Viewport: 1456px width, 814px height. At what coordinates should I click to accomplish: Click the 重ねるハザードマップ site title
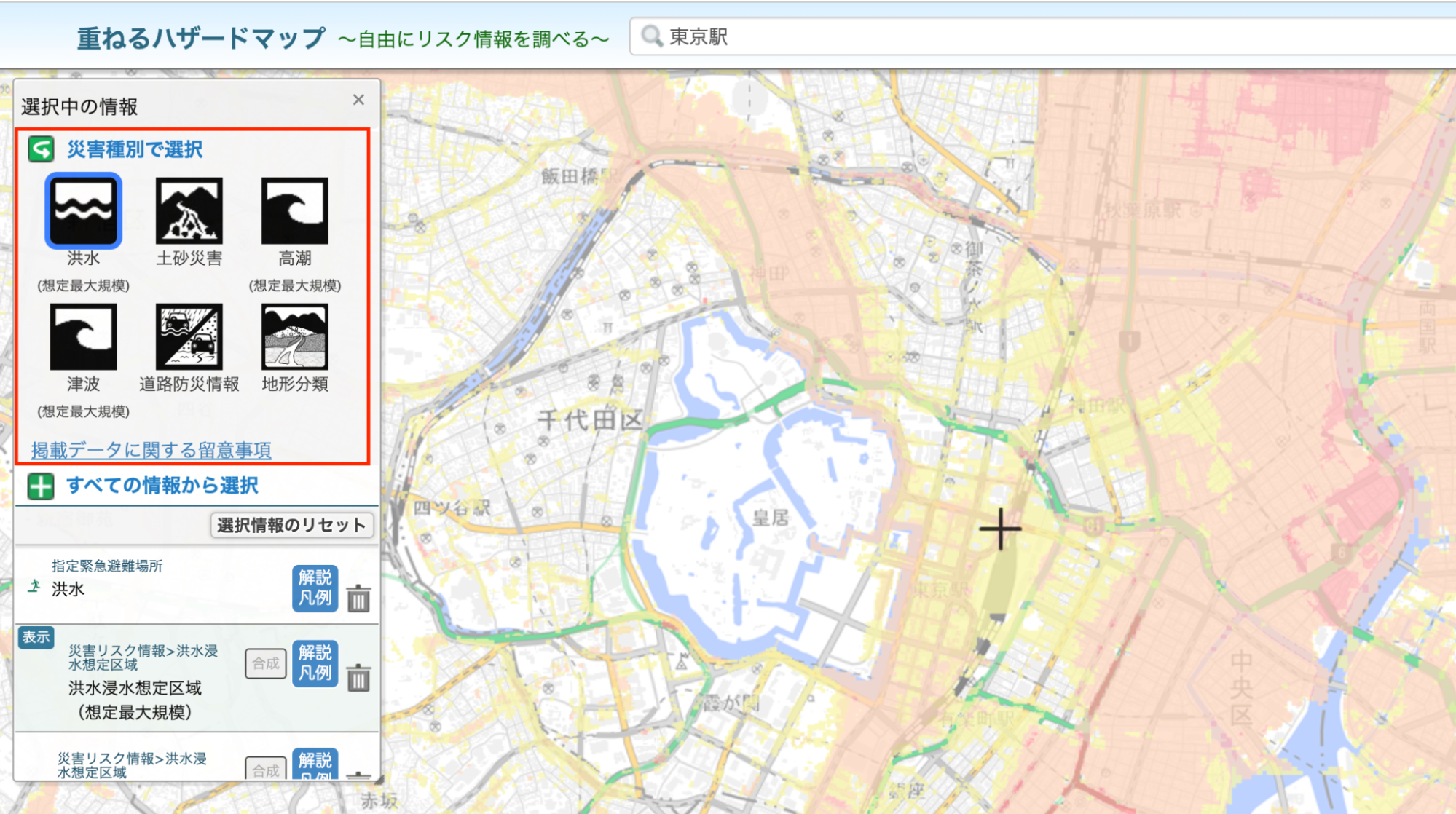201,38
